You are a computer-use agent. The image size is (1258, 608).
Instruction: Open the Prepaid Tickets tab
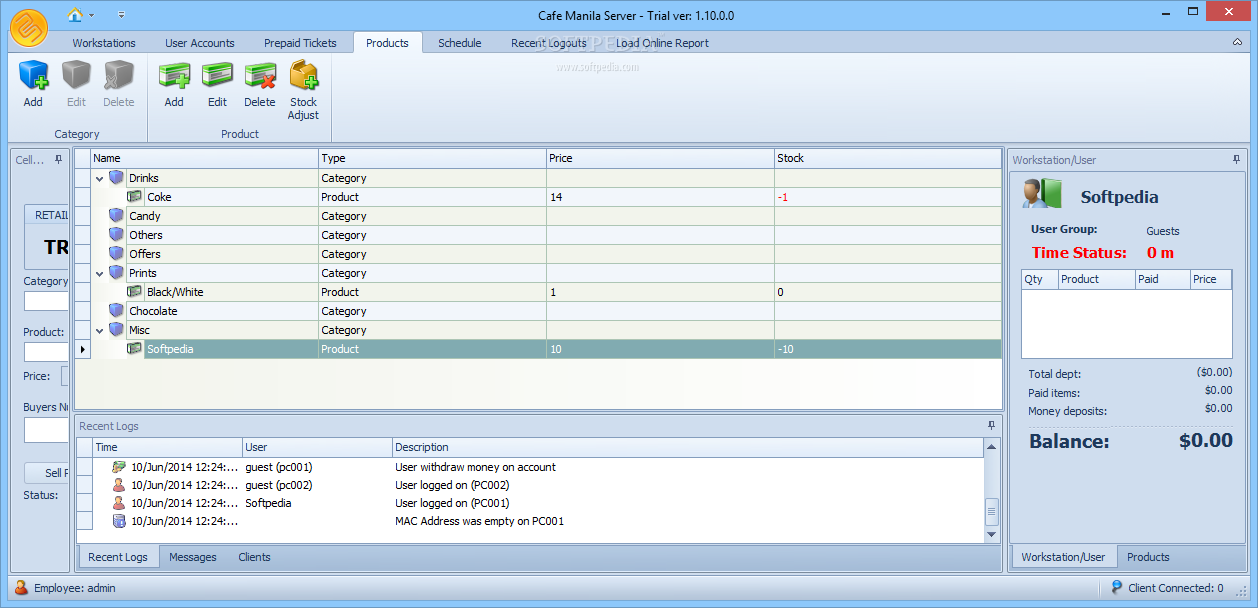(300, 43)
